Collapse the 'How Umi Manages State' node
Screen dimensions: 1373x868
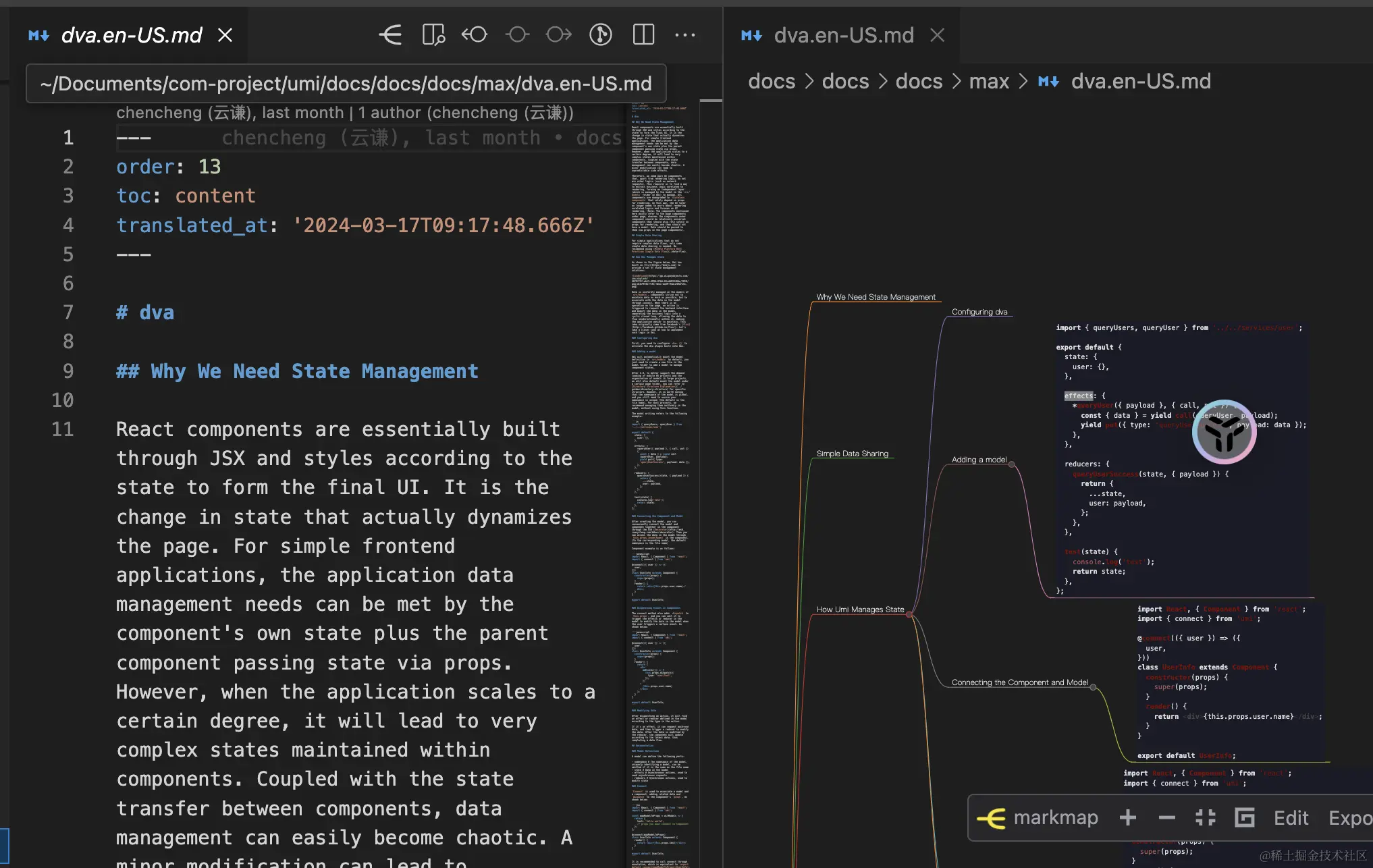(x=909, y=614)
